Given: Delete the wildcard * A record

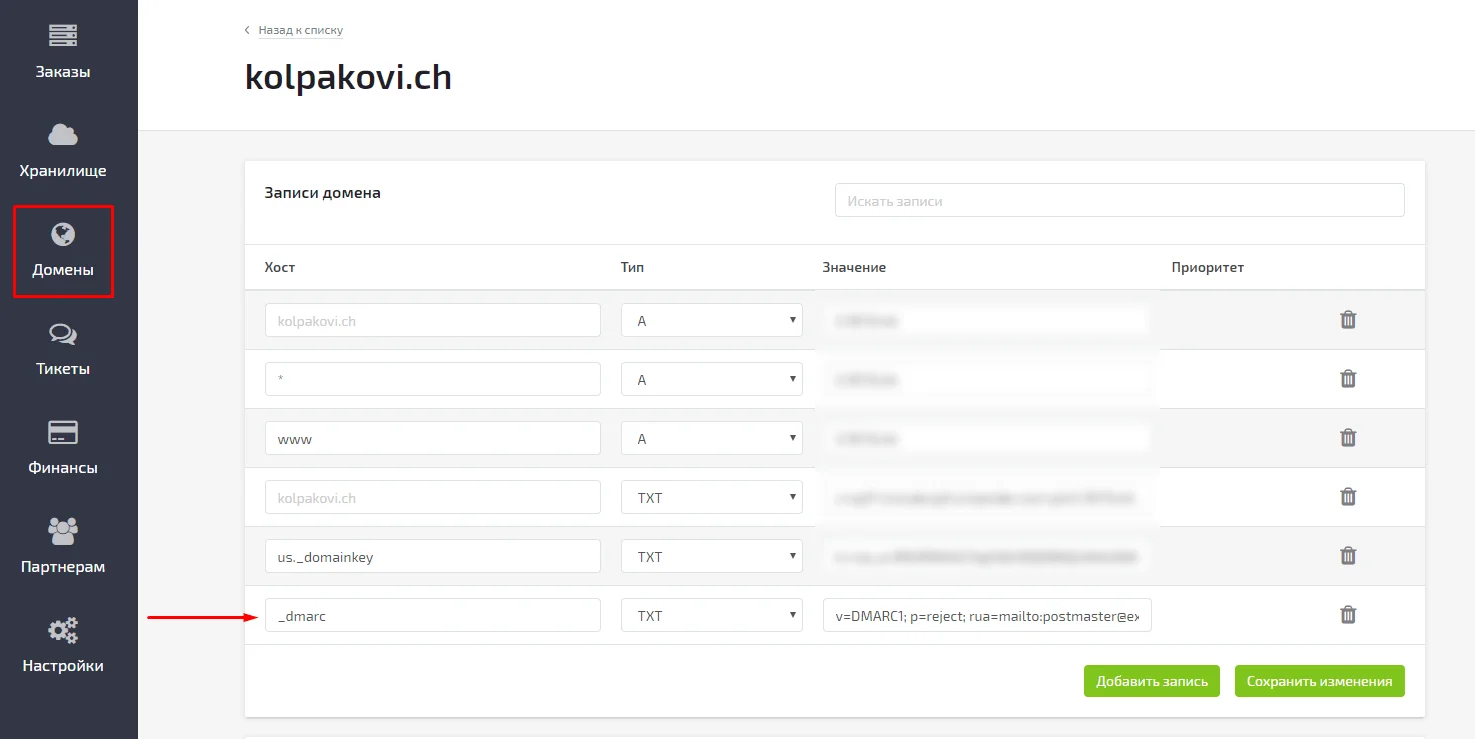Looking at the screenshot, I should coord(1348,379).
